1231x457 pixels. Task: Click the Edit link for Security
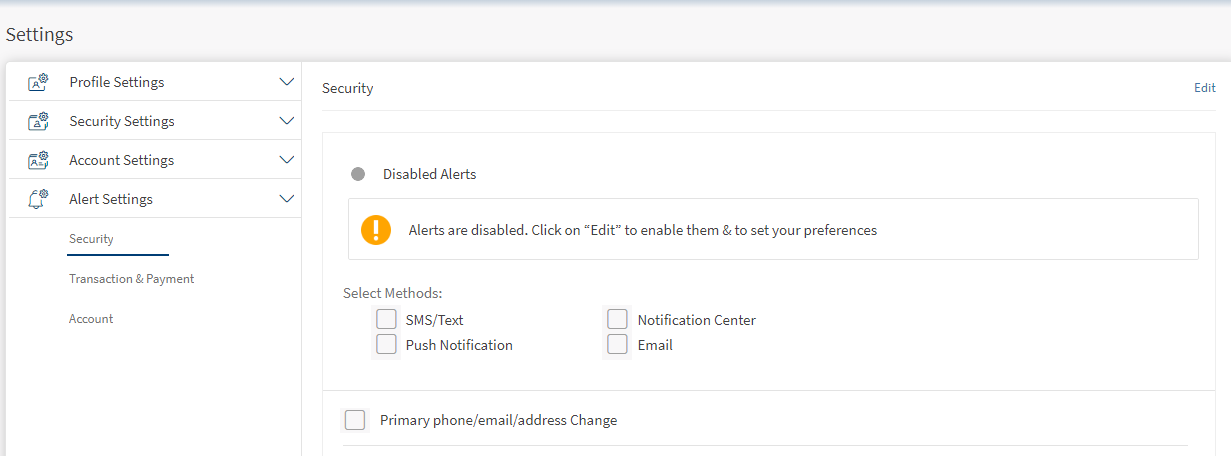pyautogui.click(x=1204, y=88)
